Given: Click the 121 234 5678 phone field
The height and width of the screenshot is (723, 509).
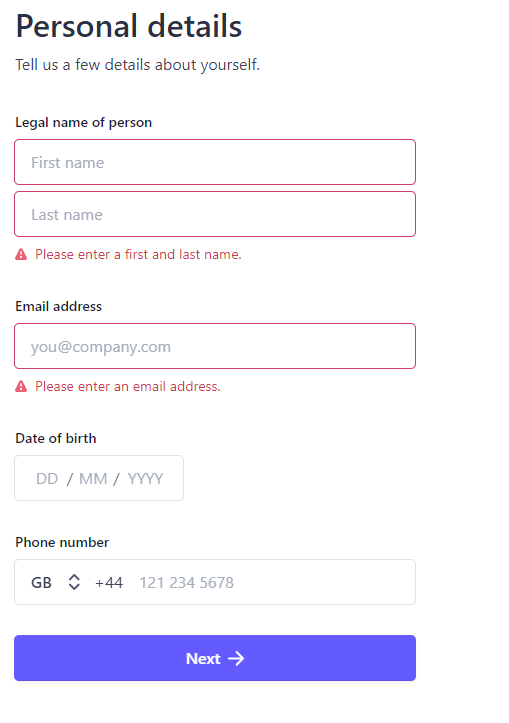Looking at the screenshot, I should click(274, 583).
